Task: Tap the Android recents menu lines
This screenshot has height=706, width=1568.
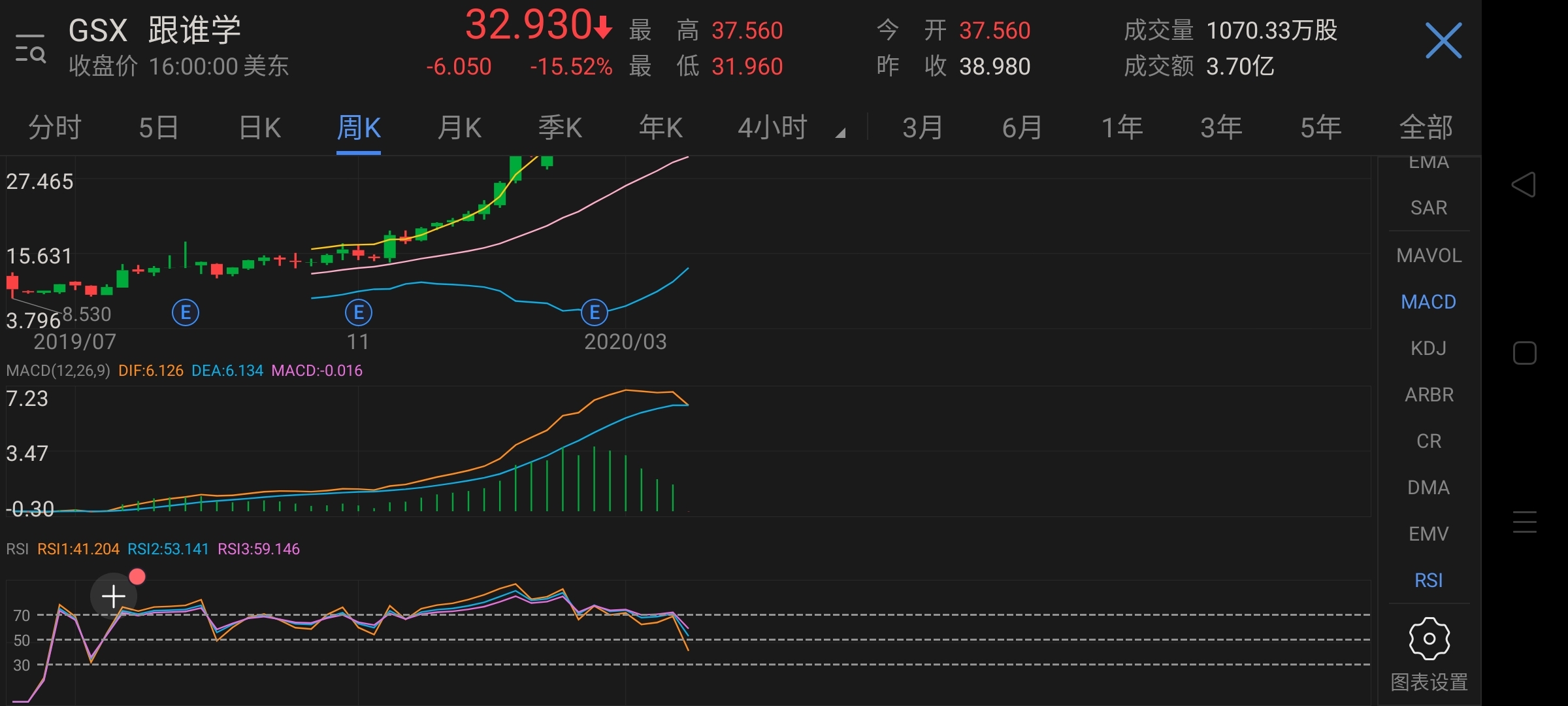Action: 1524,522
